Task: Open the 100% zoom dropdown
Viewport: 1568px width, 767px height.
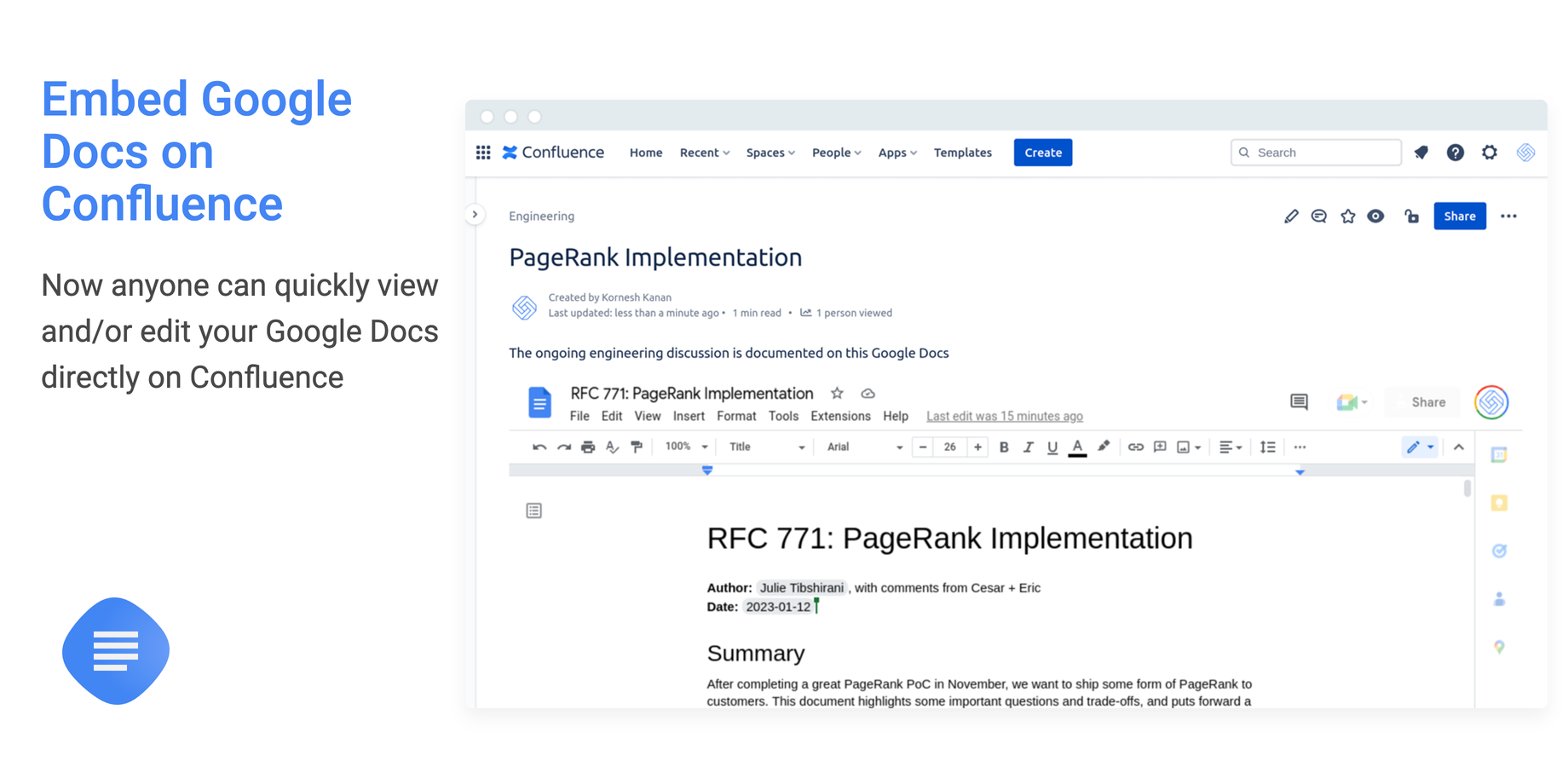Action: tap(686, 447)
